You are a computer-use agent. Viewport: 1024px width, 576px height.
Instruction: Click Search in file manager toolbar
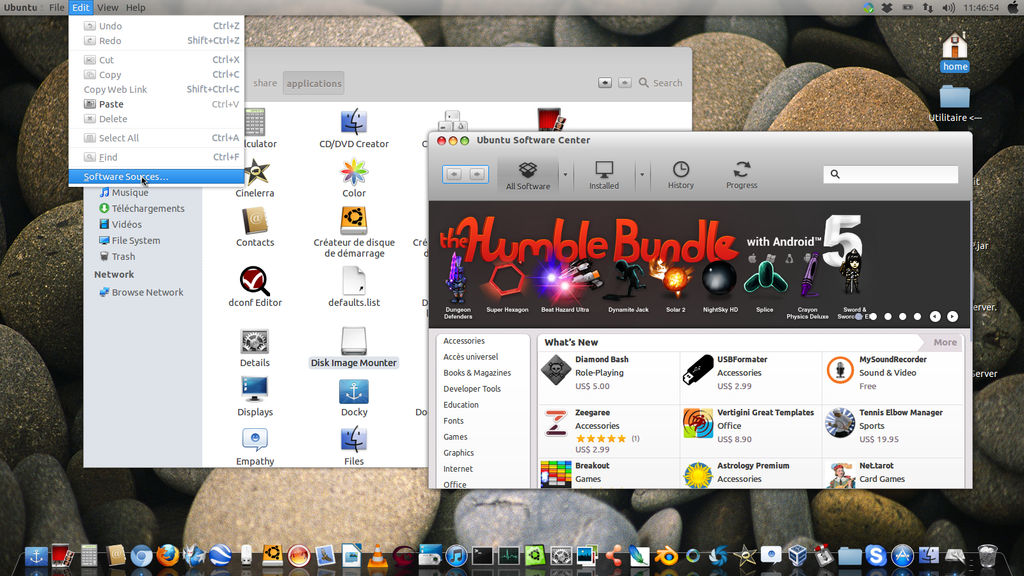point(660,83)
